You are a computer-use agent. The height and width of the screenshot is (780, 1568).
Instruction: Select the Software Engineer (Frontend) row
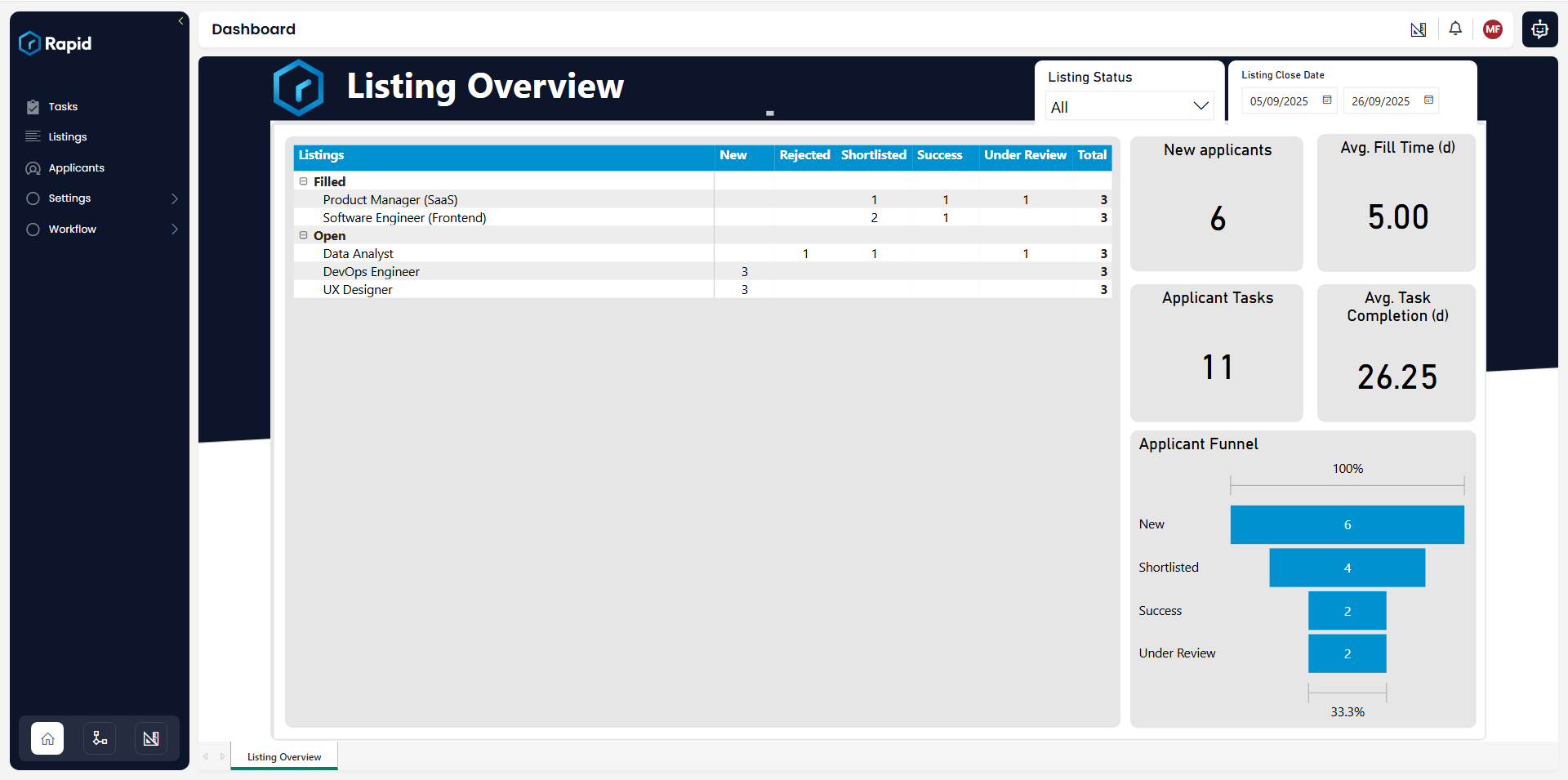pos(702,217)
